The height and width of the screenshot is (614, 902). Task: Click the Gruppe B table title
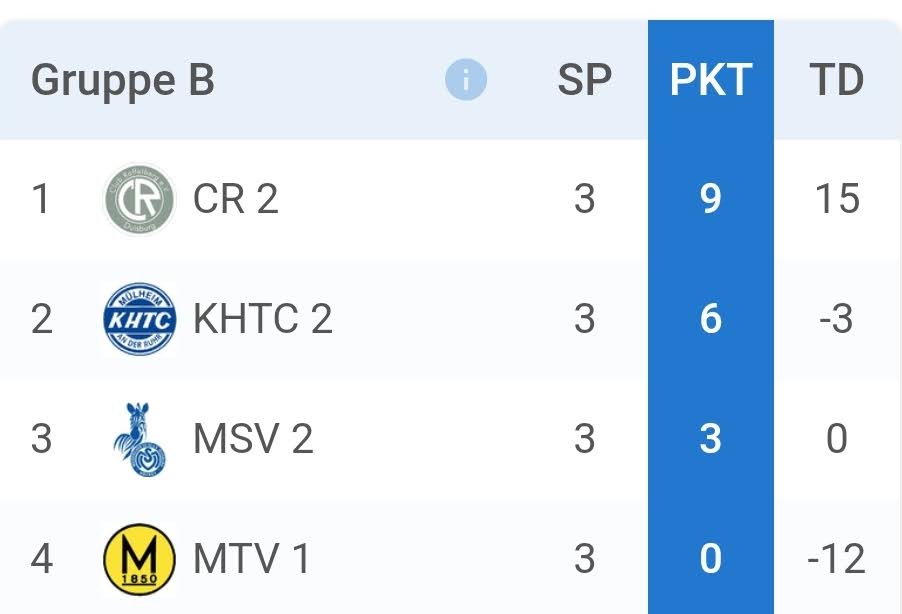click(x=123, y=80)
